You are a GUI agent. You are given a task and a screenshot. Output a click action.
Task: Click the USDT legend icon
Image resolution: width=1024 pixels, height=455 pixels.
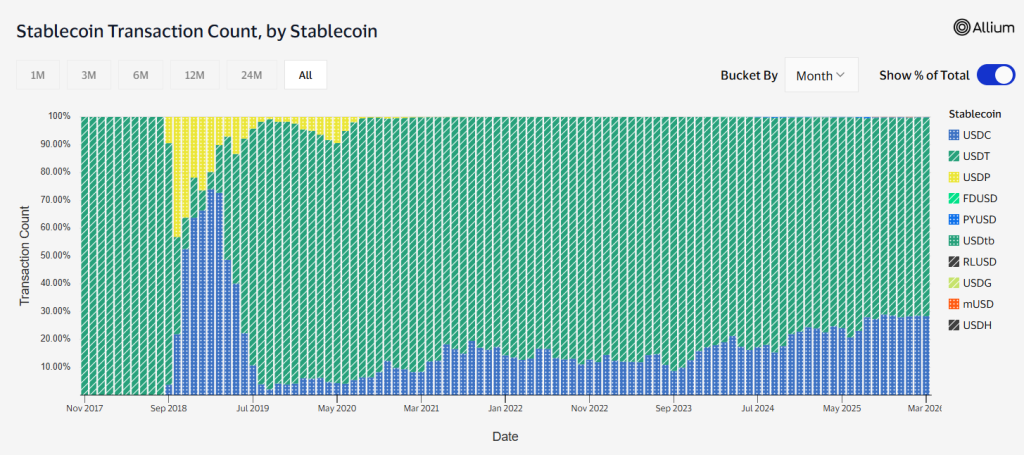click(953, 156)
